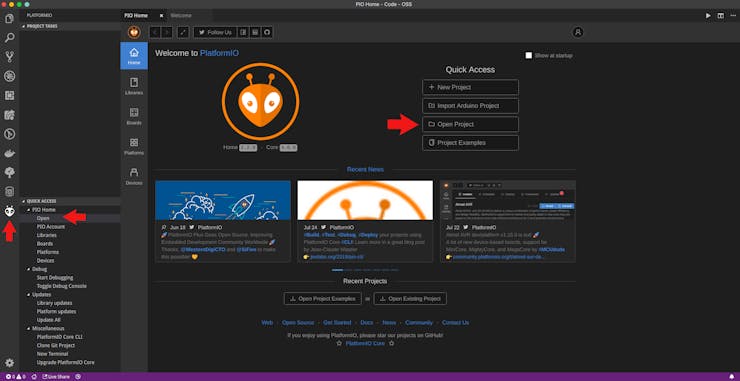This screenshot has width=740, height=381.
Task: Go to Platforms in PIO Home sidebar
Action: coord(134,146)
